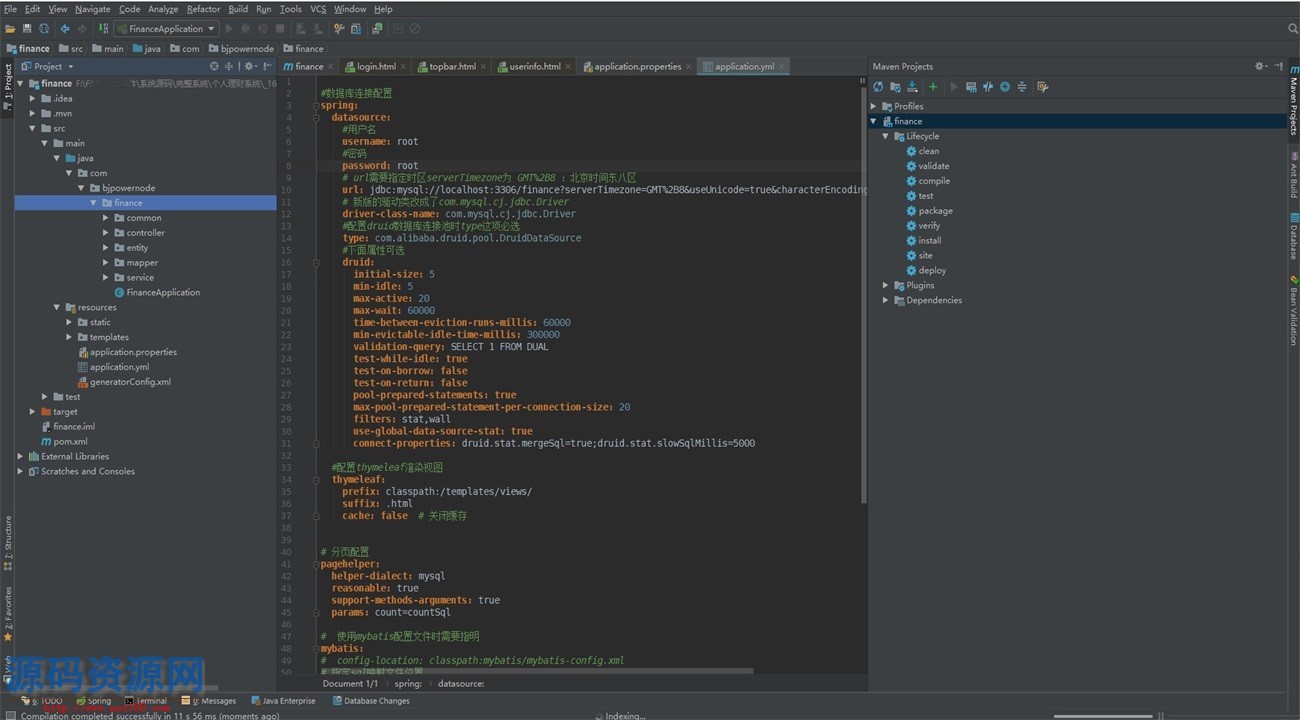Open the Bean Validation side tab
Image resolution: width=1300 pixels, height=720 pixels.
(x=1292, y=312)
